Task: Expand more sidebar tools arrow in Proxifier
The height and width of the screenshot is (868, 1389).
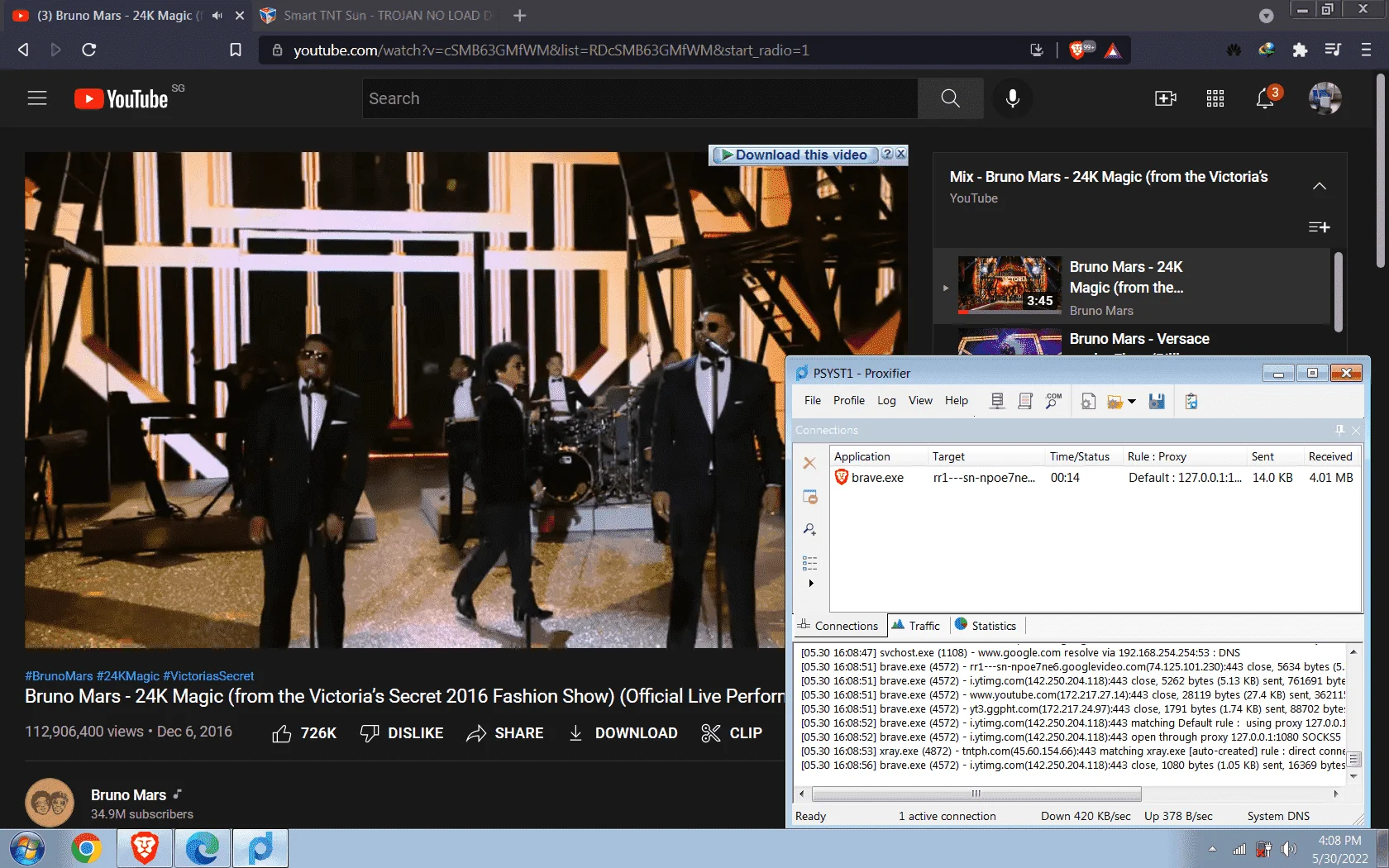Action: tap(811, 584)
